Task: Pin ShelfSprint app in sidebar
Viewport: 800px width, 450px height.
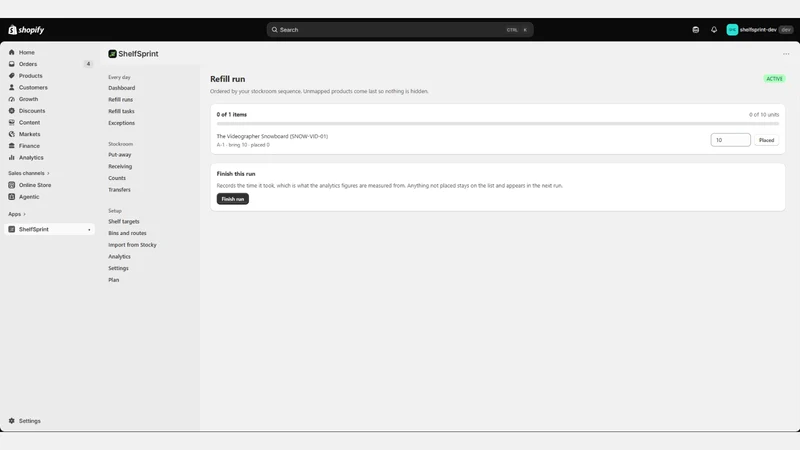Action: click(x=89, y=230)
